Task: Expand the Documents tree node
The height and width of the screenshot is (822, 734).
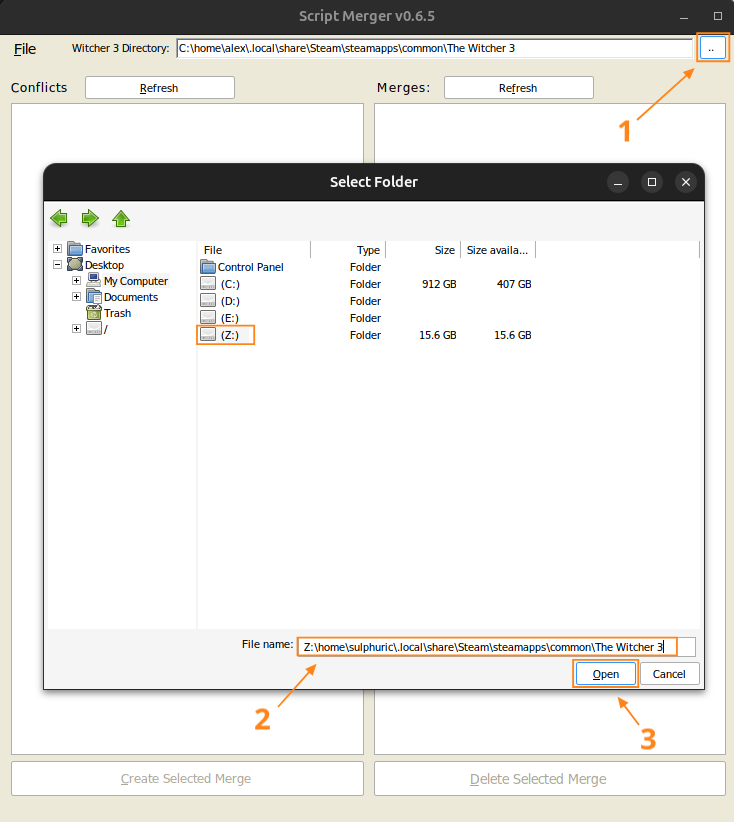Action: pos(76,297)
